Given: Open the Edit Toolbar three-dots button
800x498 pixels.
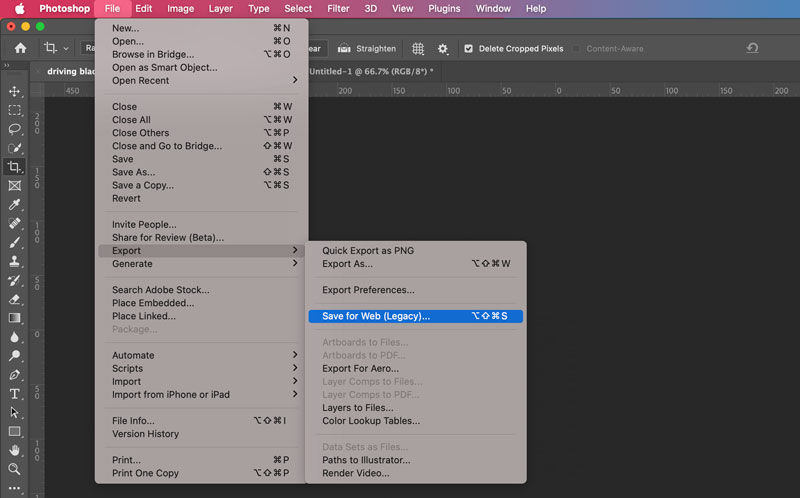Looking at the screenshot, I should (14, 488).
